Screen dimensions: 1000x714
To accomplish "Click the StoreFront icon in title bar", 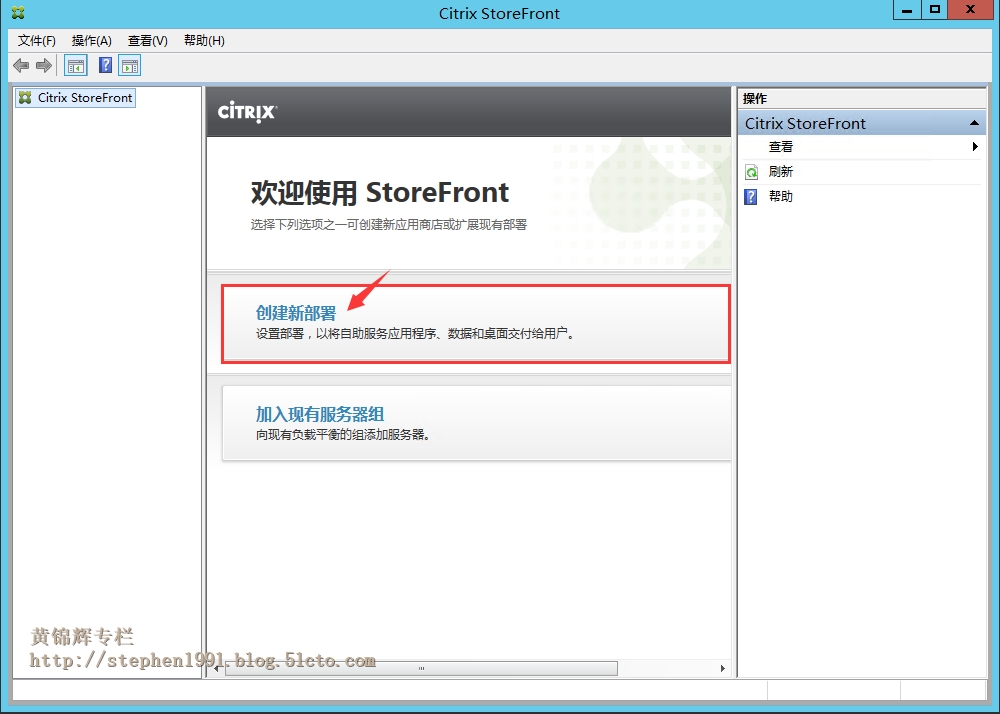I will (18, 12).
